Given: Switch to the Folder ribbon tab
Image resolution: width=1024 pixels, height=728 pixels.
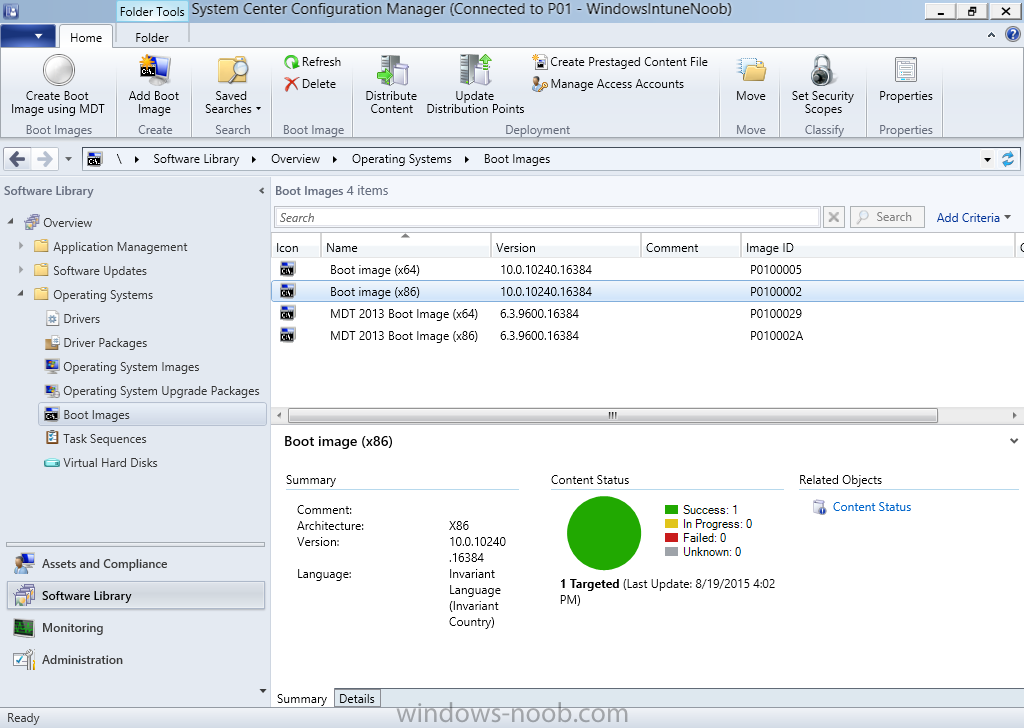Looking at the screenshot, I should click(152, 37).
